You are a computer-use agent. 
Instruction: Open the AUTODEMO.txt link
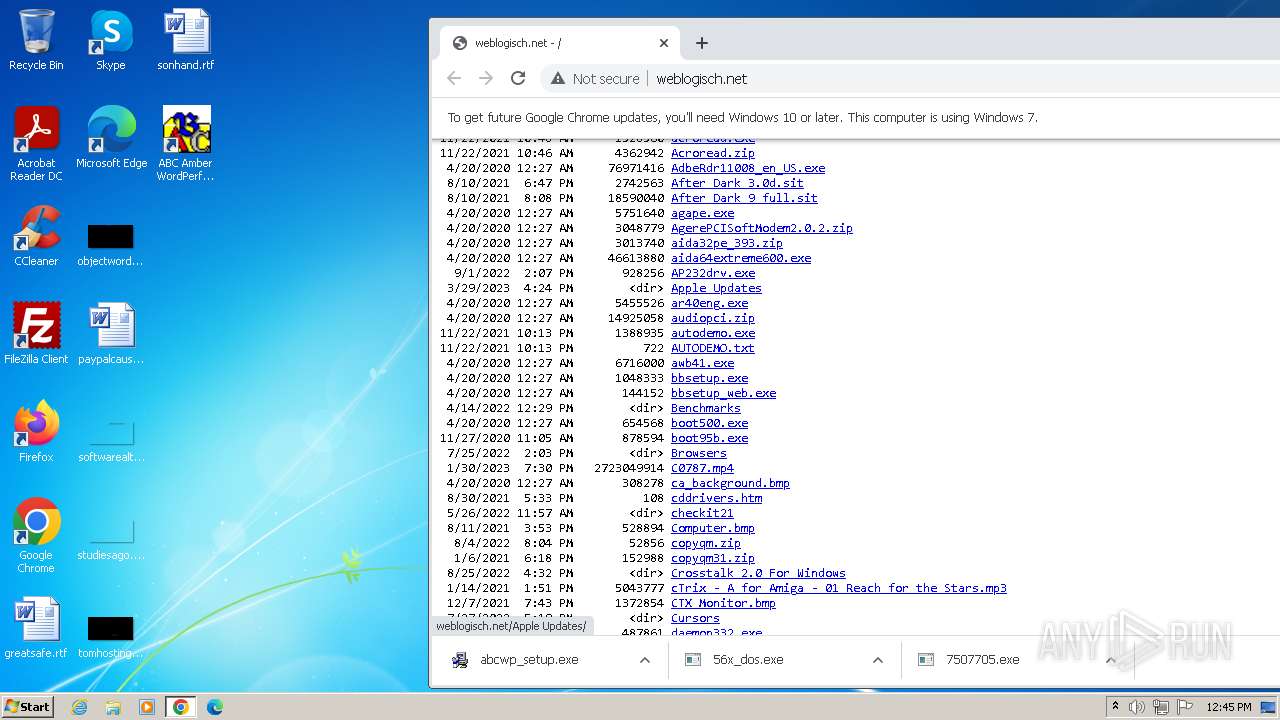pos(713,348)
